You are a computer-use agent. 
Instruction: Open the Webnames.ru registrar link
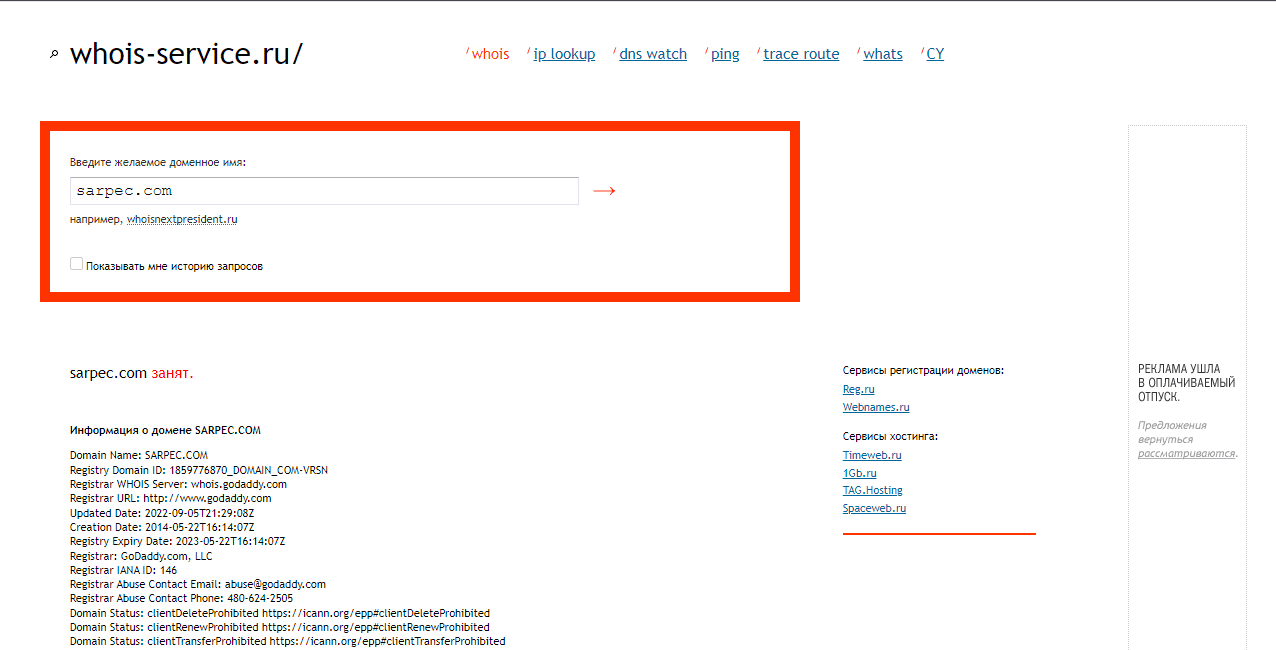[876, 407]
